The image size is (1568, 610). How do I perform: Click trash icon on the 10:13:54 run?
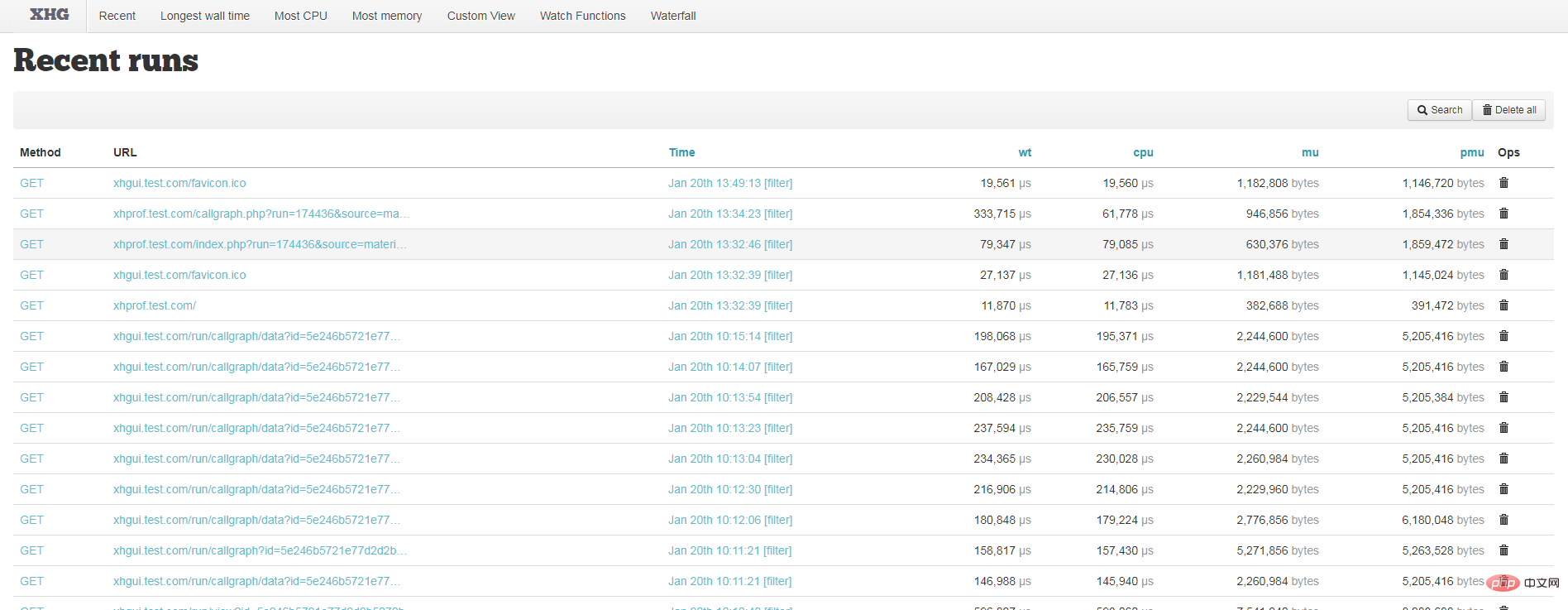(x=1503, y=397)
